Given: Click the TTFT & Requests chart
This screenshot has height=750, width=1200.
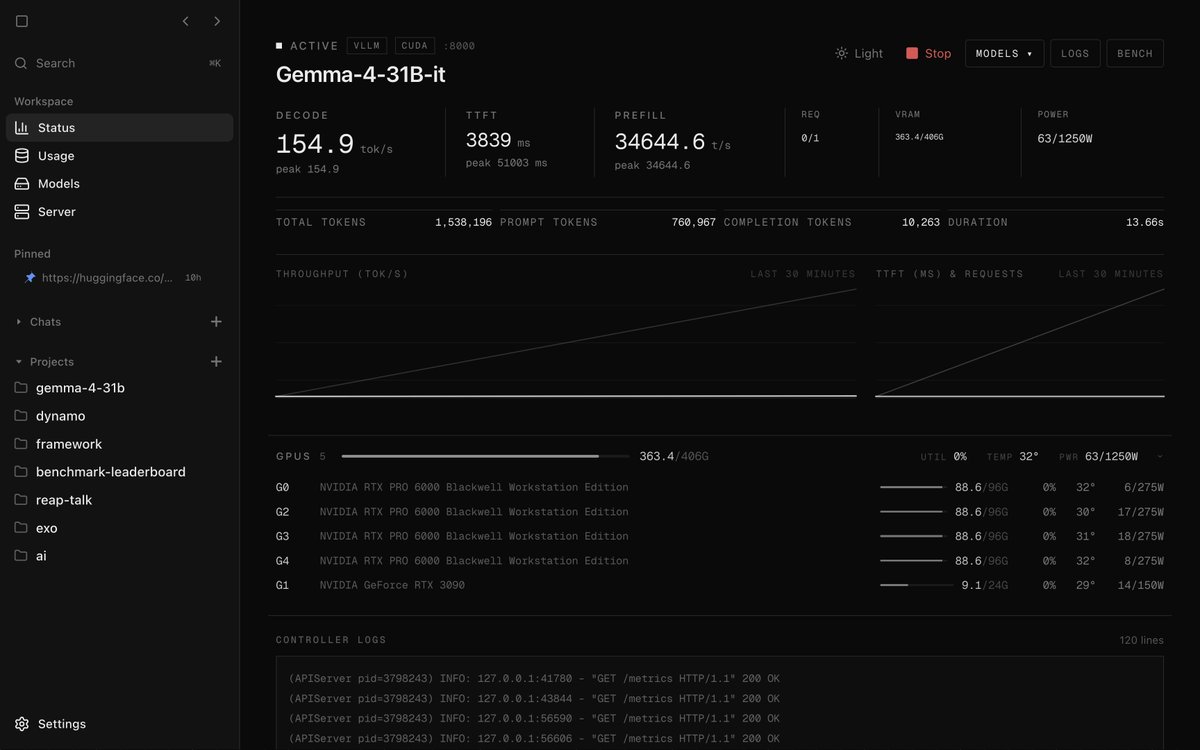Looking at the screenshot, I should coord(1020,343).
